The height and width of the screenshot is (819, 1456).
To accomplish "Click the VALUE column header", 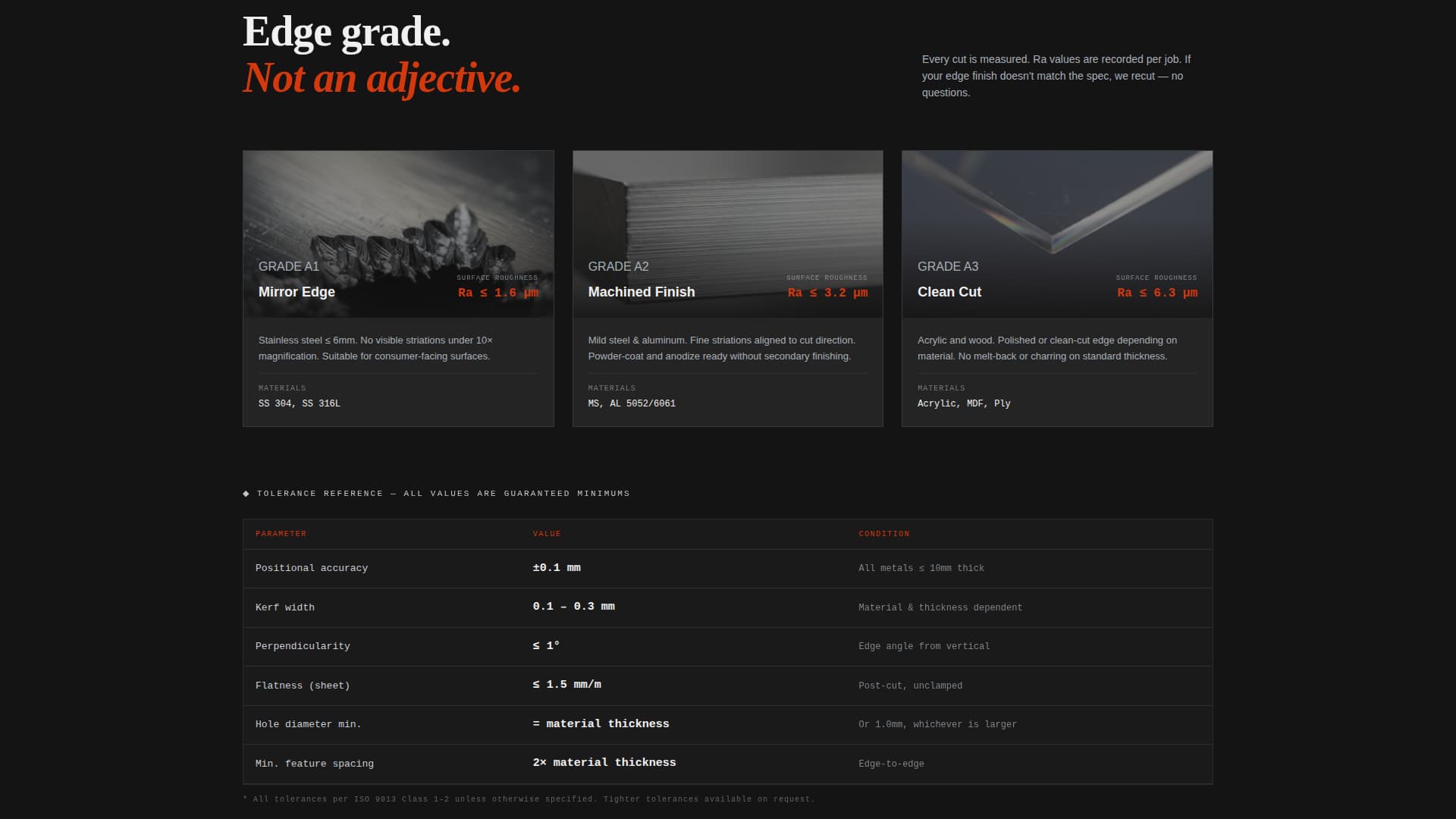I will (547, 534).
